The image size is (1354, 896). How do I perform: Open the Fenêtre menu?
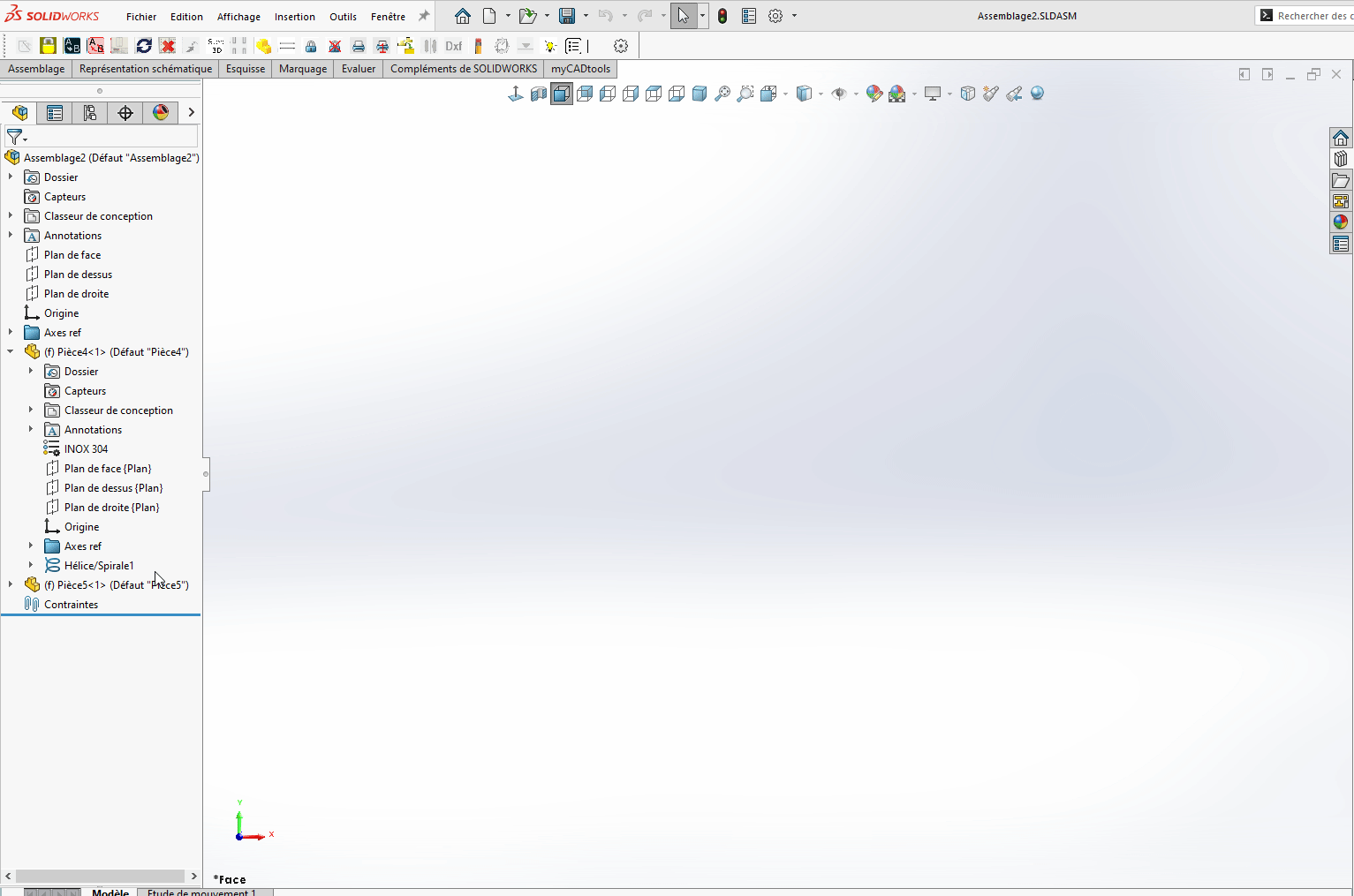coord(388,17)
